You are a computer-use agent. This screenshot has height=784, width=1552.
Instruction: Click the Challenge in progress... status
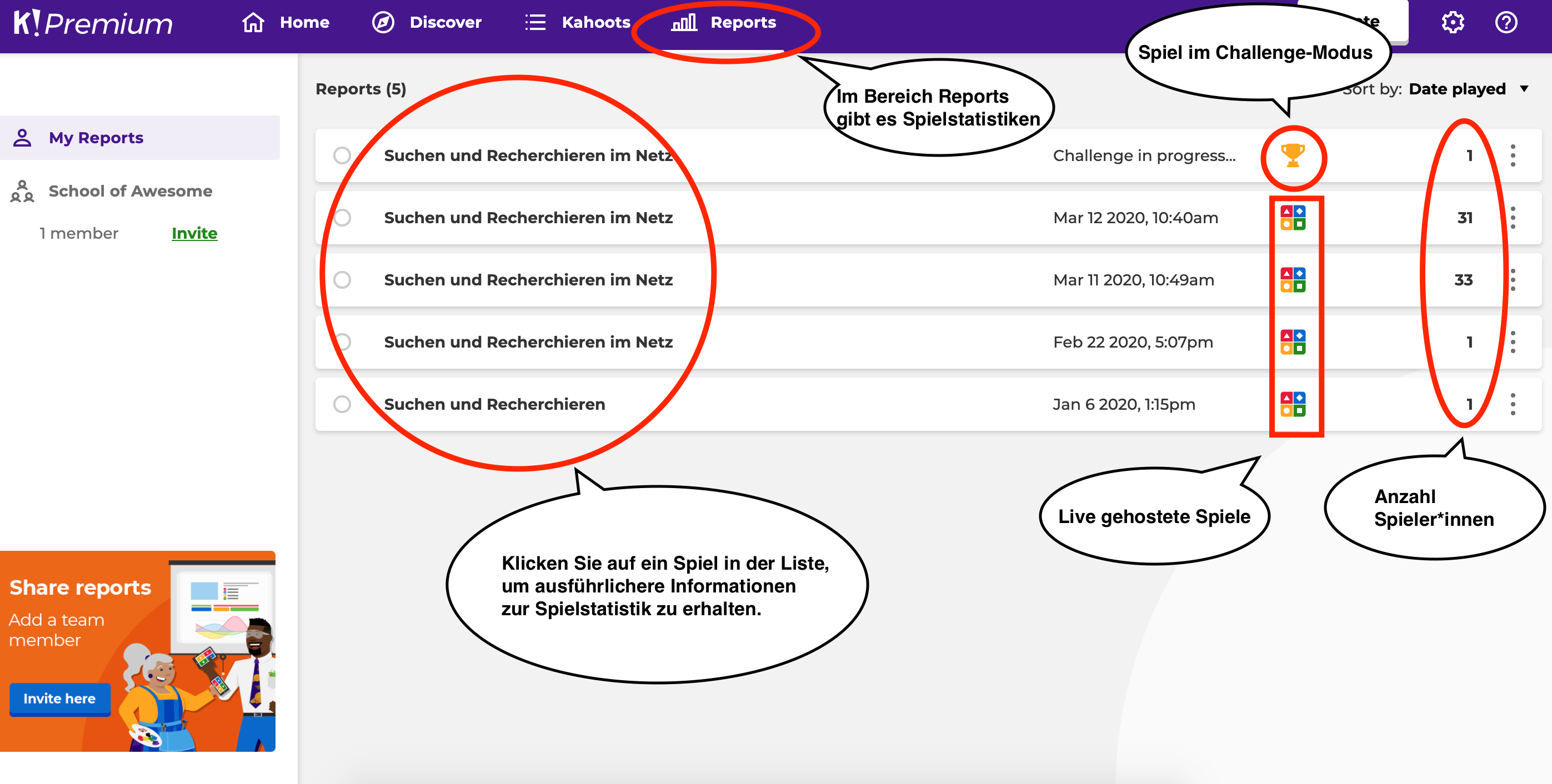tap(1144, 155)
